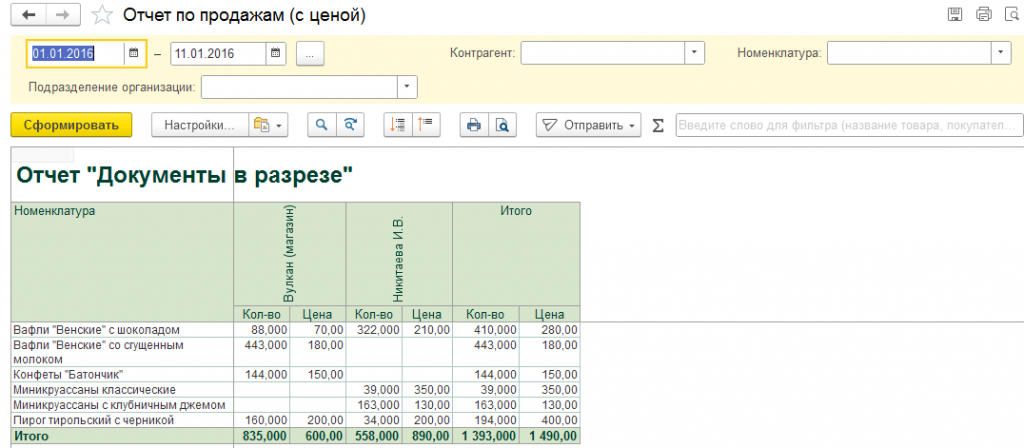Open Настройки... settings button

198,125
